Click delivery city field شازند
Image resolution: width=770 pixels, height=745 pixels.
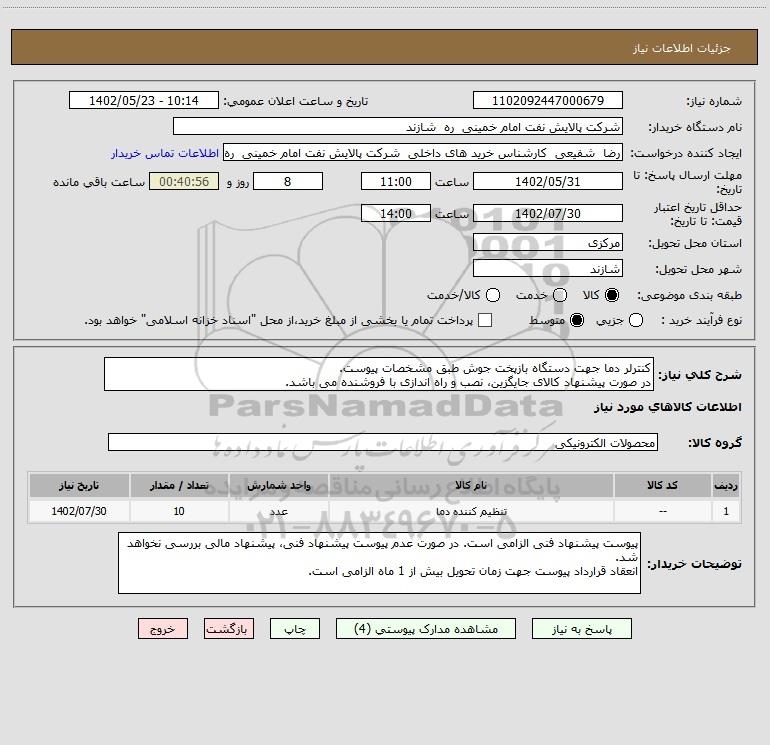point(548,268)
